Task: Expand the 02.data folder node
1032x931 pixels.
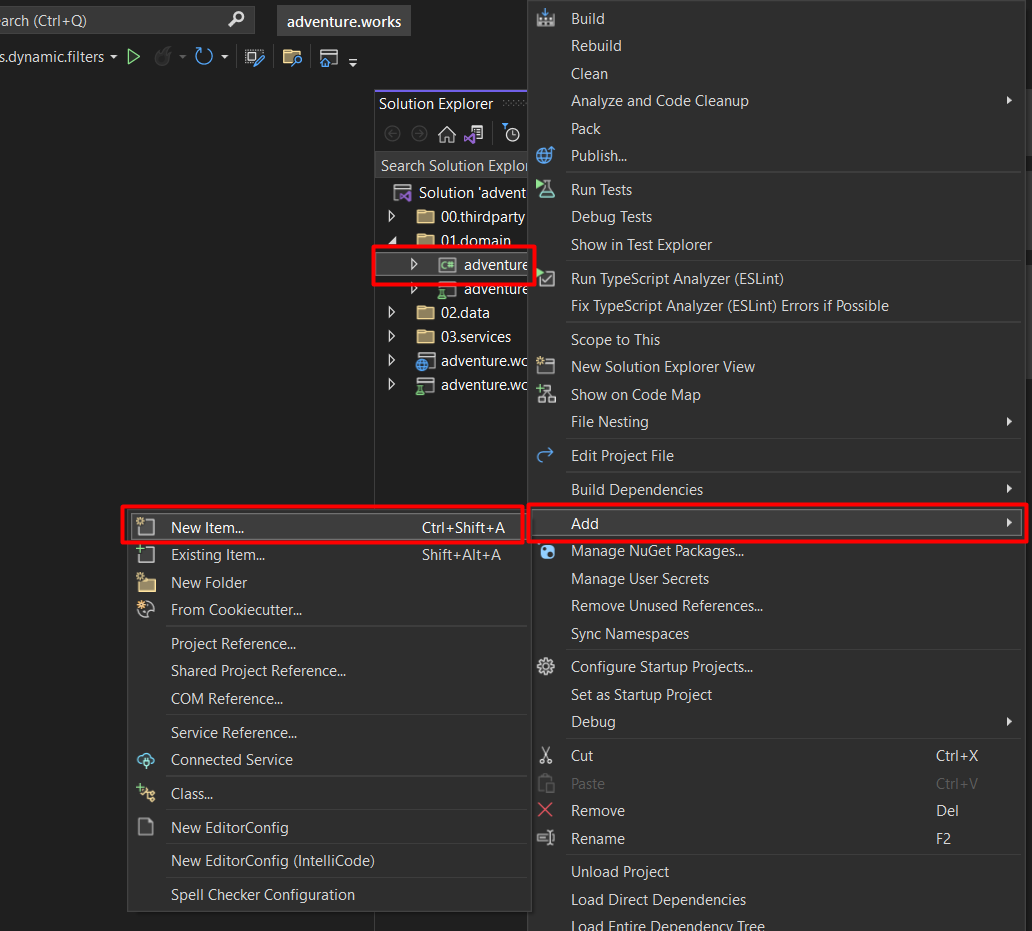Action: pyautogui.click(x=392, y=312)
